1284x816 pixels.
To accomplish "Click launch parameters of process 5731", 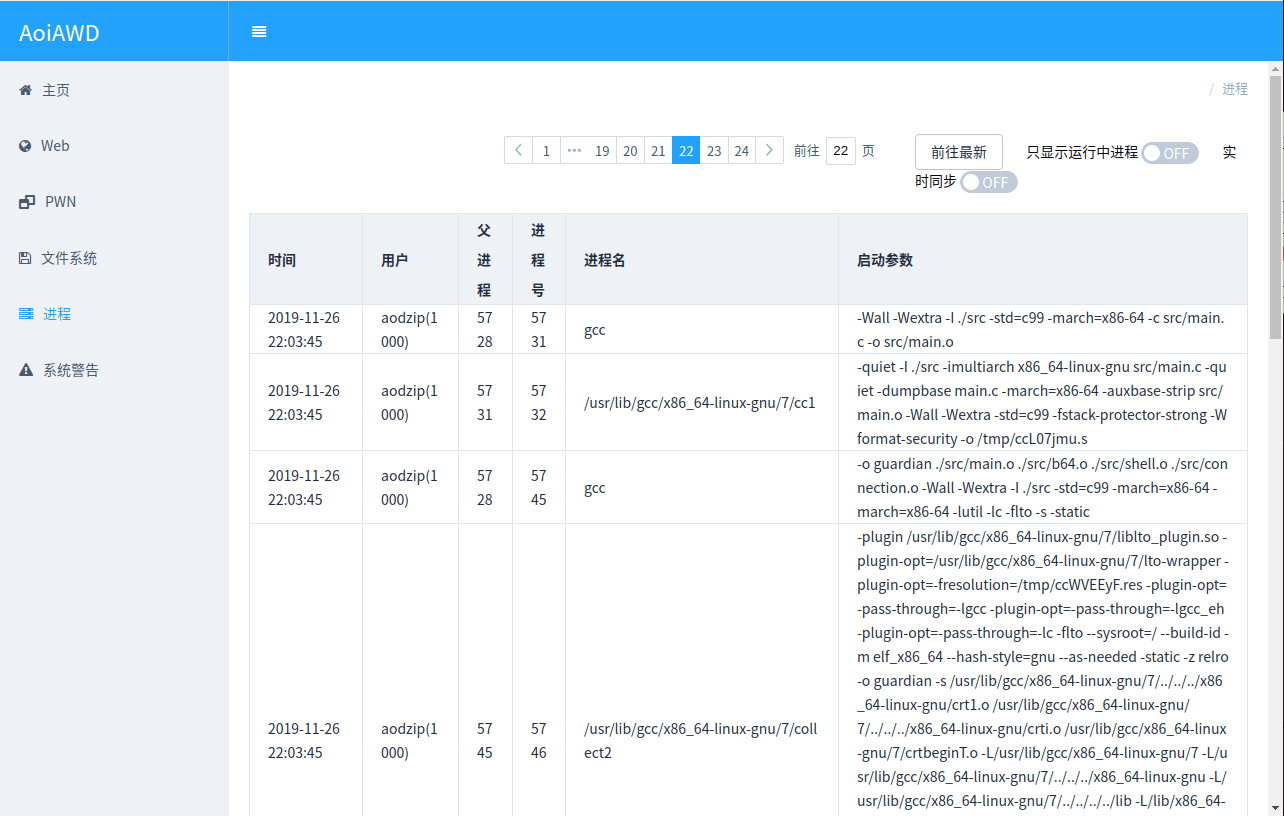I will [1043, 329].
